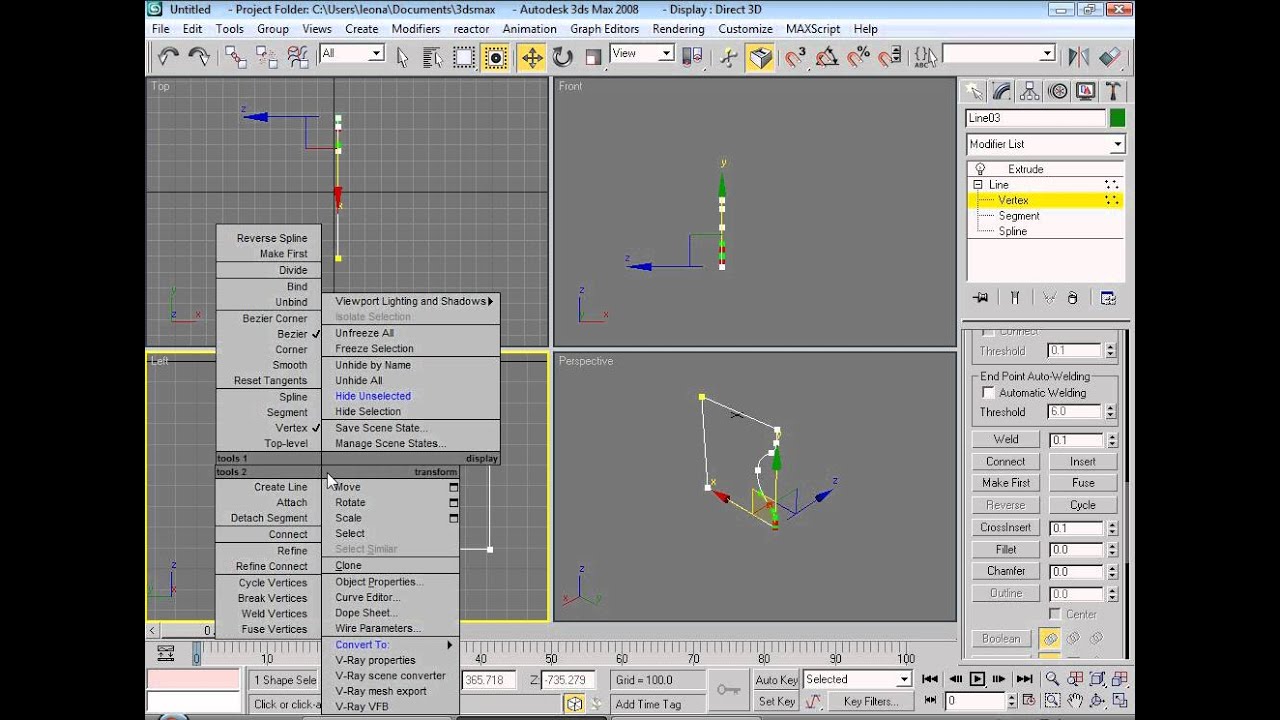This screenshot has width=1280, height=720.
Task: Click the Pan View hand icon
Action: (x=1076, y=701)
